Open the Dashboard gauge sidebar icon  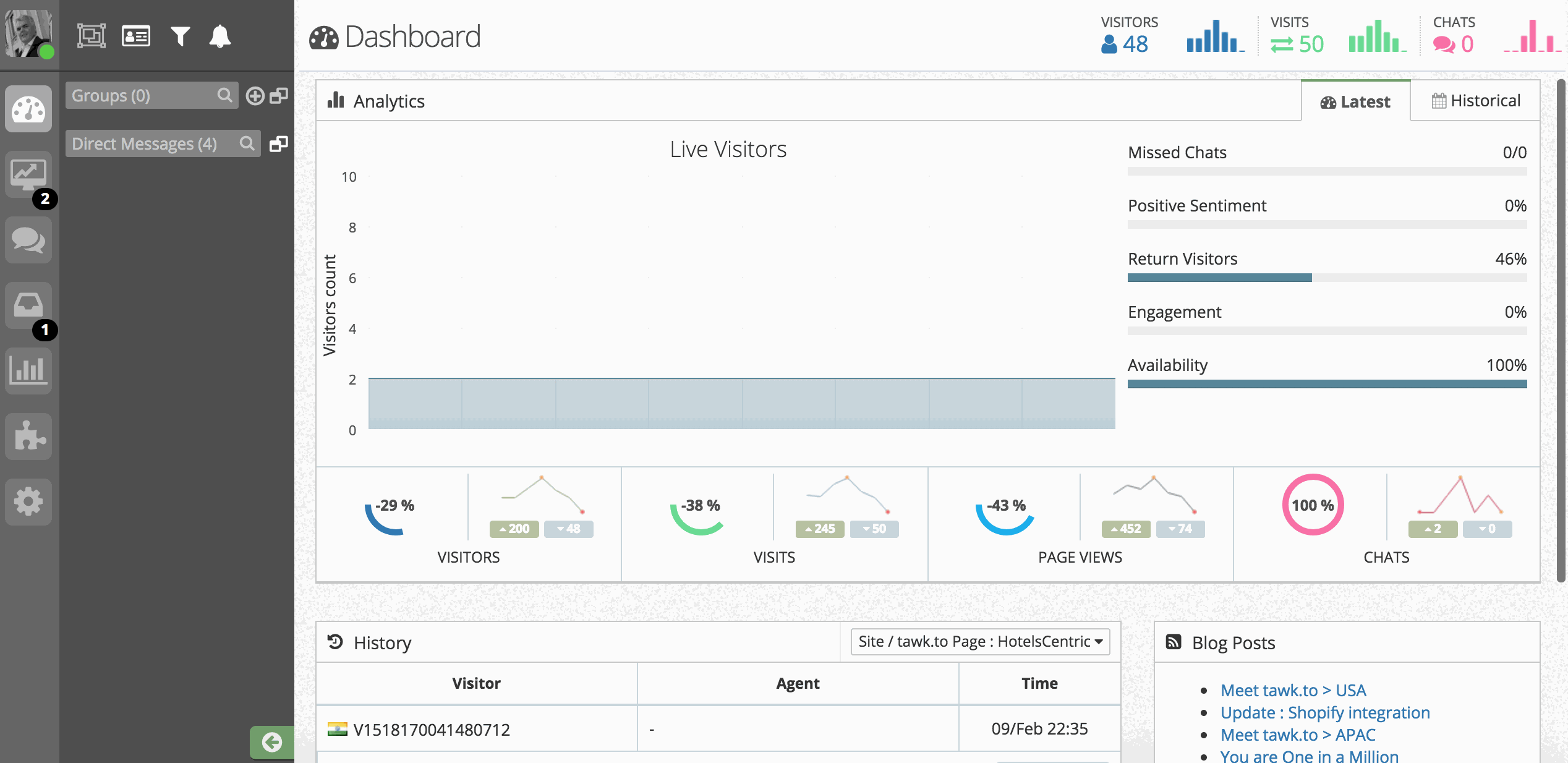click(28, 109)
